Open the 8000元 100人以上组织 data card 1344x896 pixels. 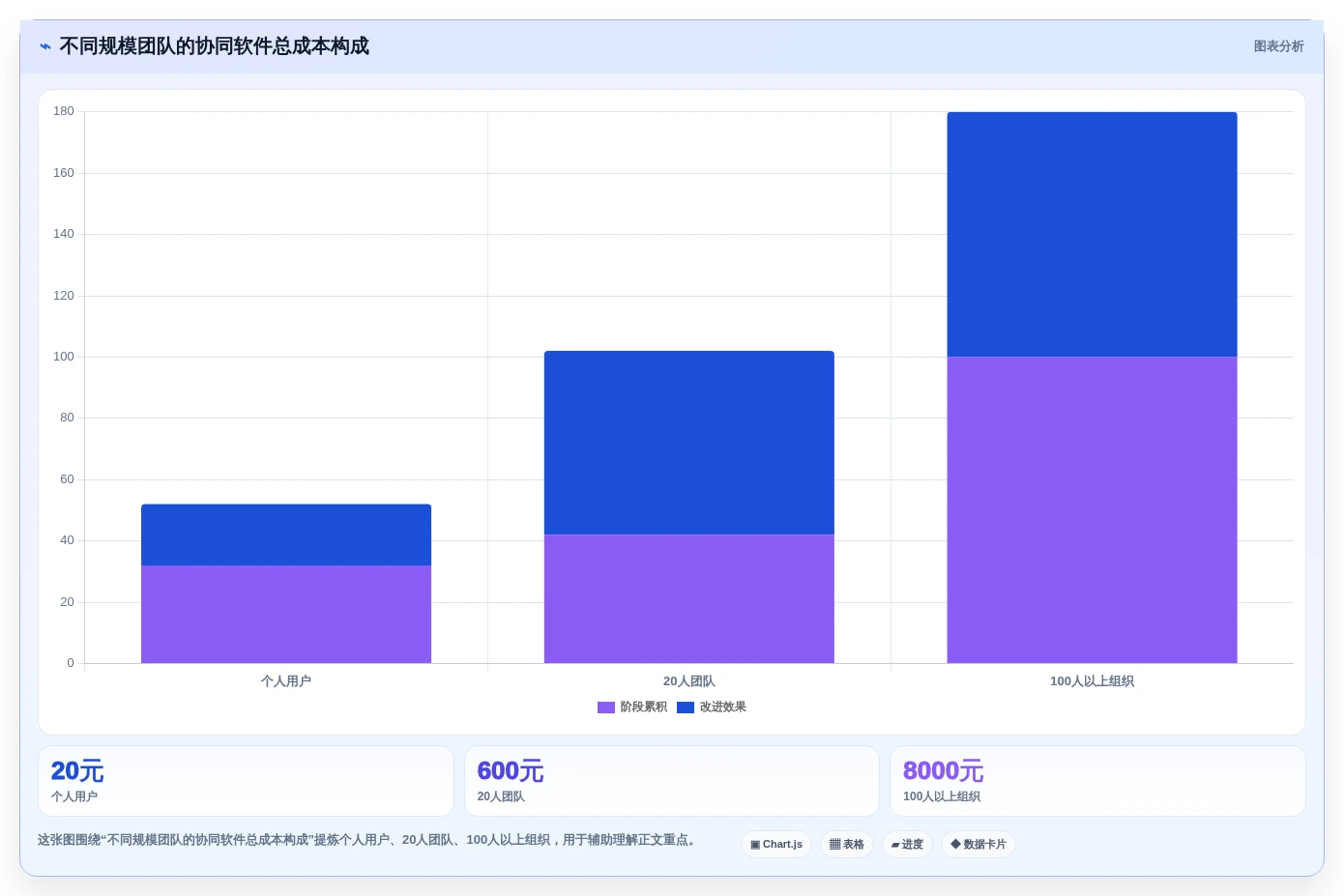coord(1097,781)
